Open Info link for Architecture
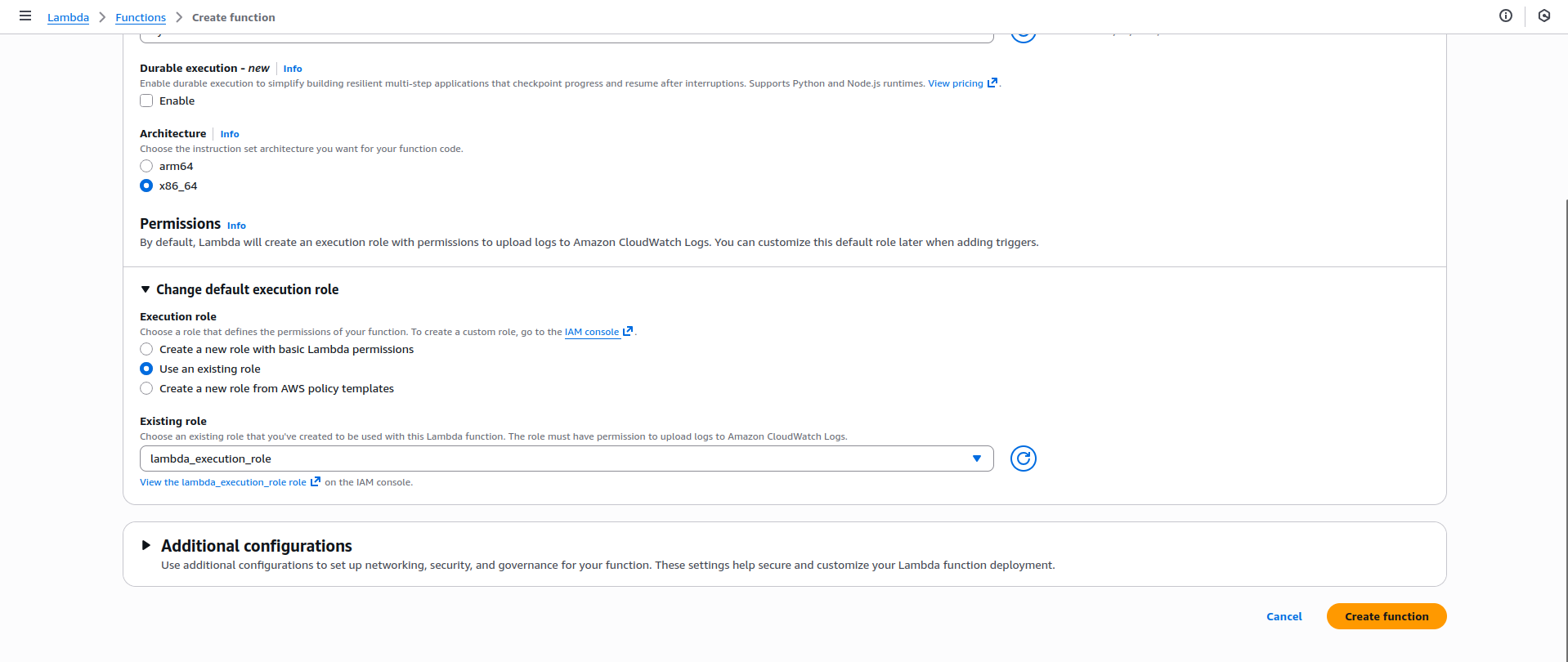The image size is (1568, 662). click(x=230, y=134)
